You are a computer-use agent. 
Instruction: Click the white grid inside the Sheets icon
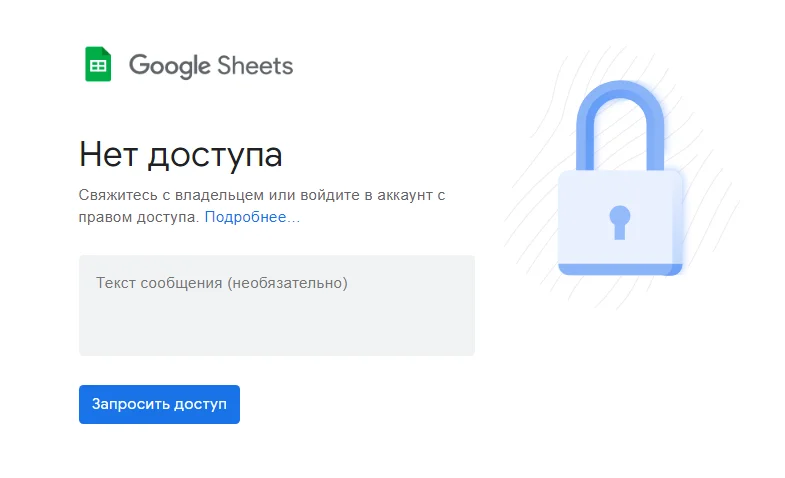[x=98, y=67]
